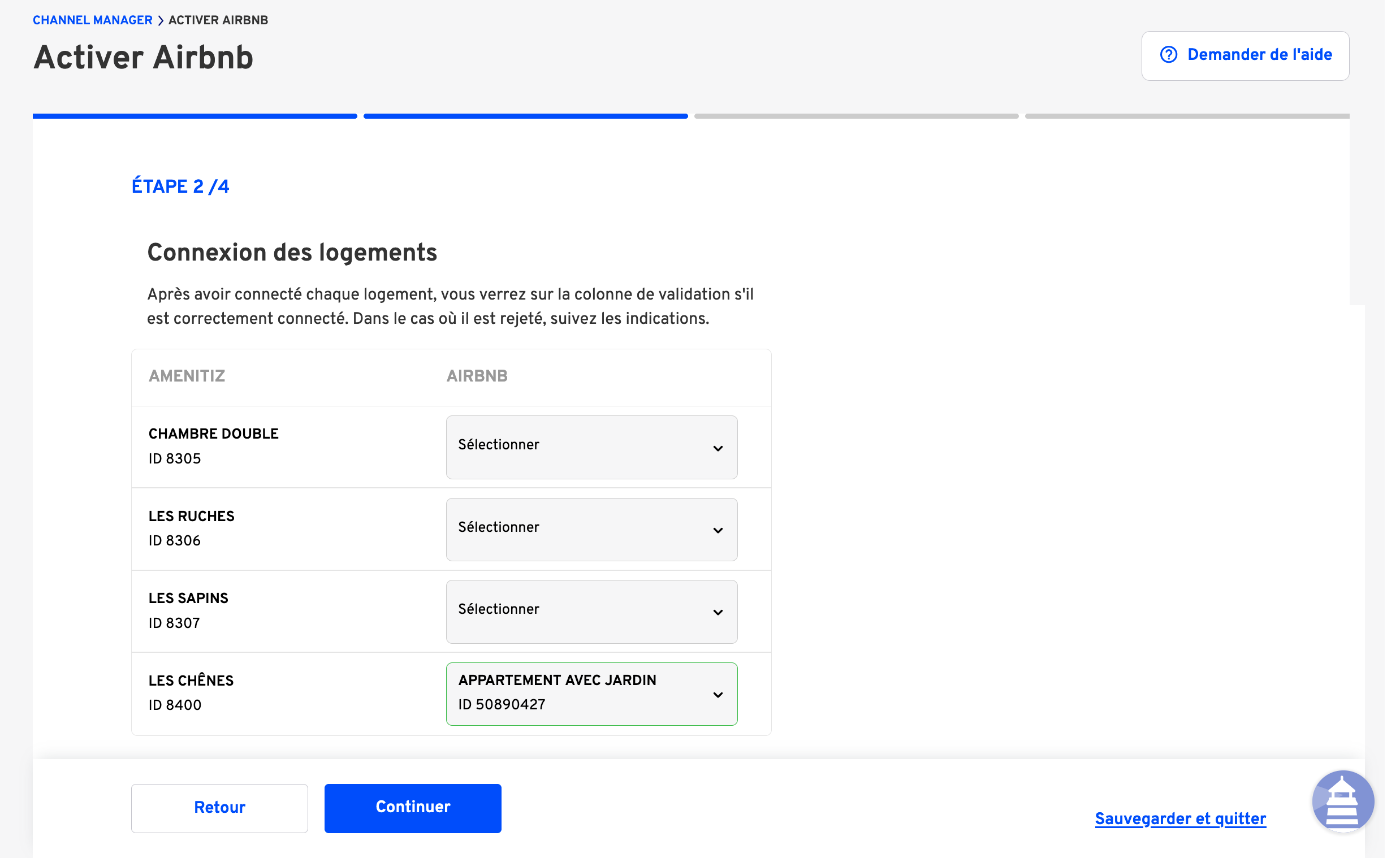The height and width of the screenshot is (858, 1400).
Task: Click the LES CHÊNES listing name
Action: 191,680
